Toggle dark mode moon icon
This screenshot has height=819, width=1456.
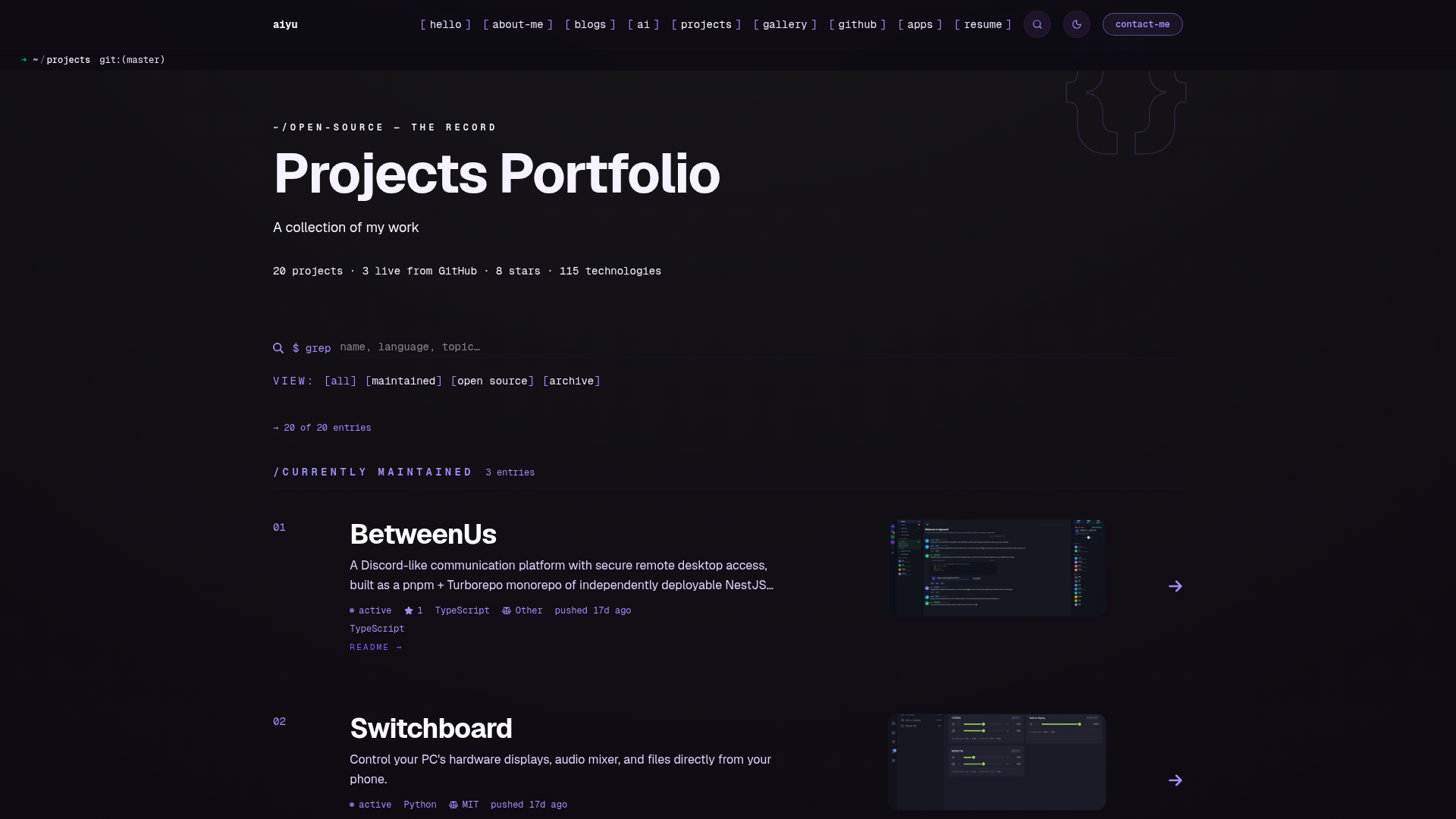(1077, 24)
